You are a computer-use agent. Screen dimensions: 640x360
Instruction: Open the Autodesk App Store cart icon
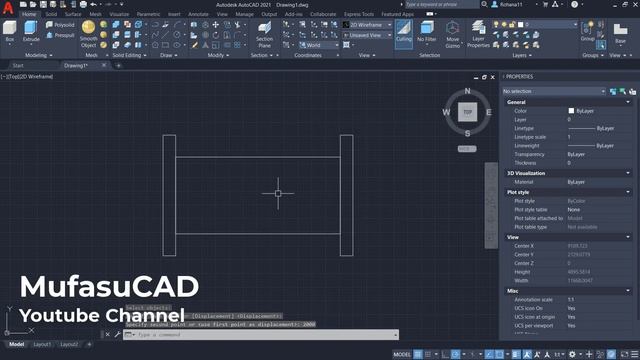click(x=545, y=4)
